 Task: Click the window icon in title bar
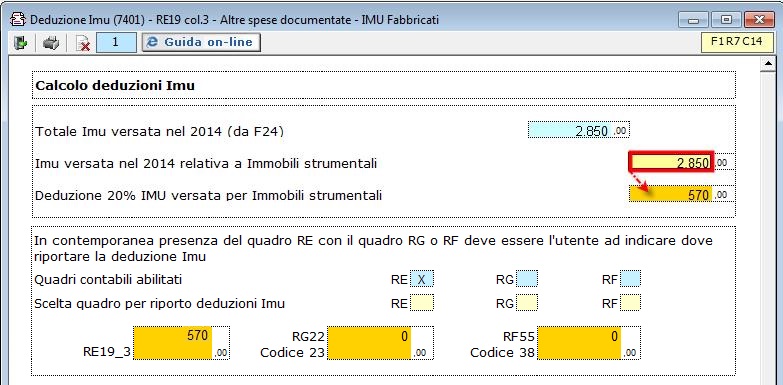[18, 19]
